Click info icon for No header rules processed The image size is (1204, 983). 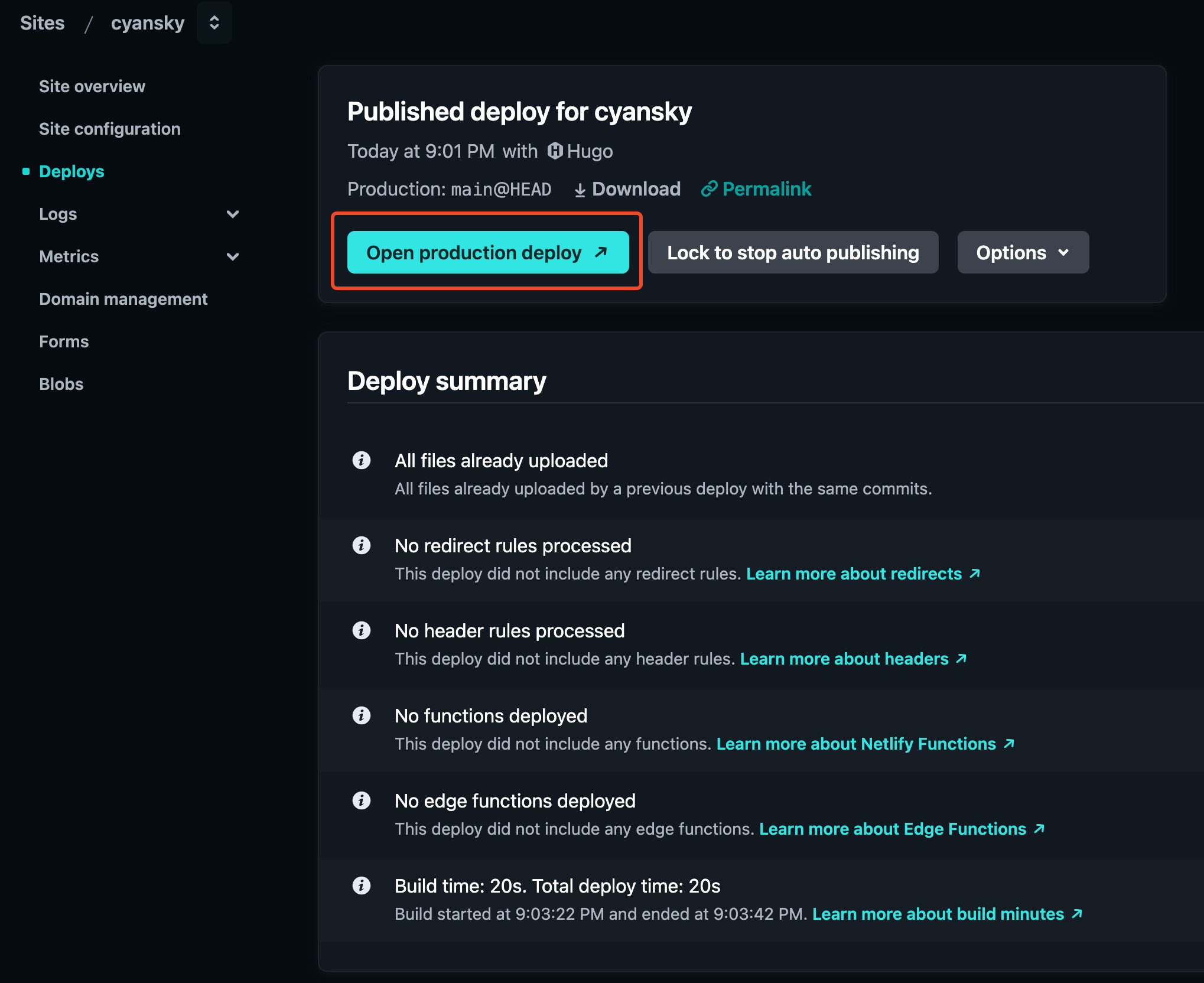(x=362, y=630)
